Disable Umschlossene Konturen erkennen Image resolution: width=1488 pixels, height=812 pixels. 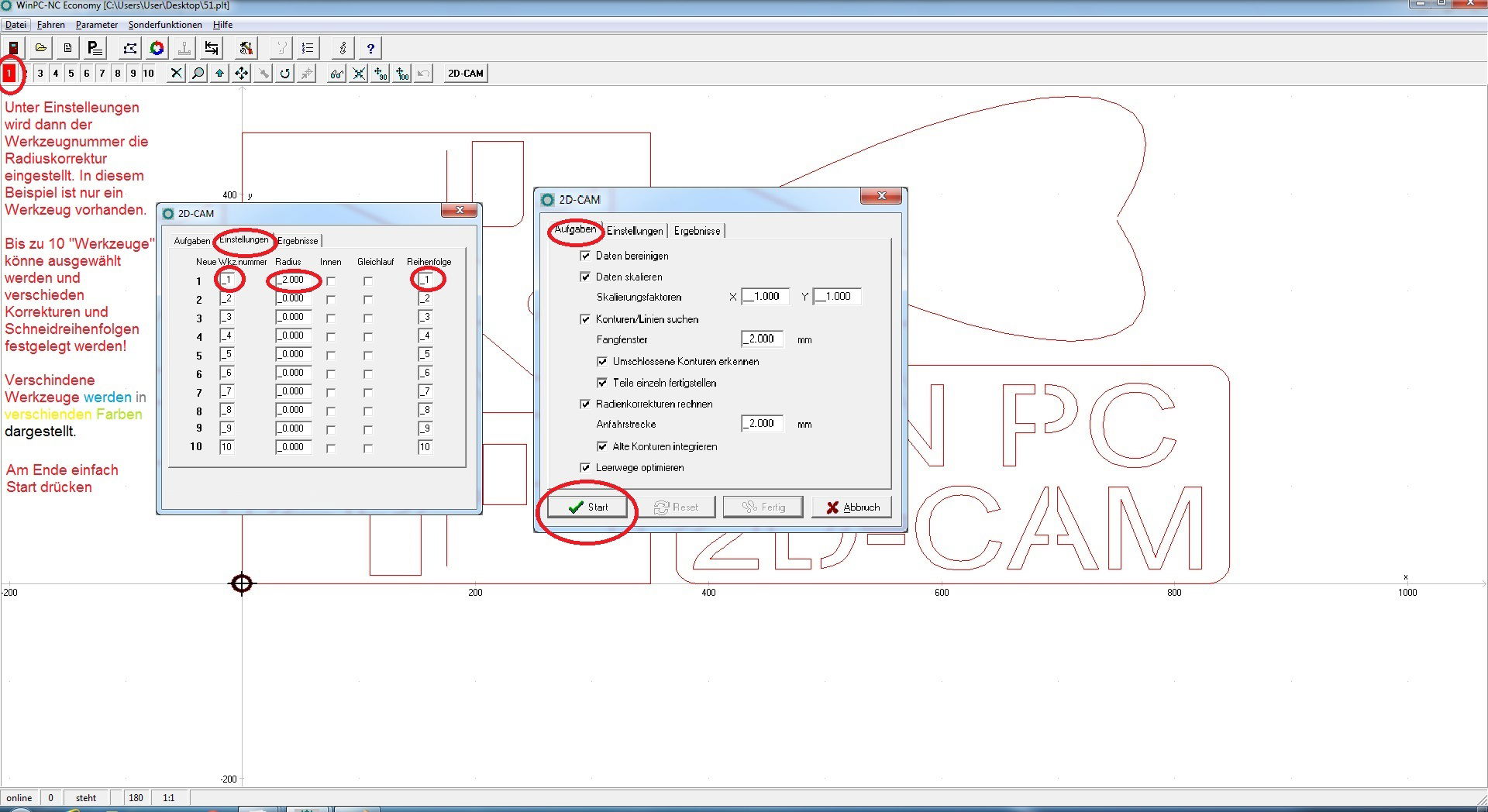pyautogui.click(x=603, y=361)
